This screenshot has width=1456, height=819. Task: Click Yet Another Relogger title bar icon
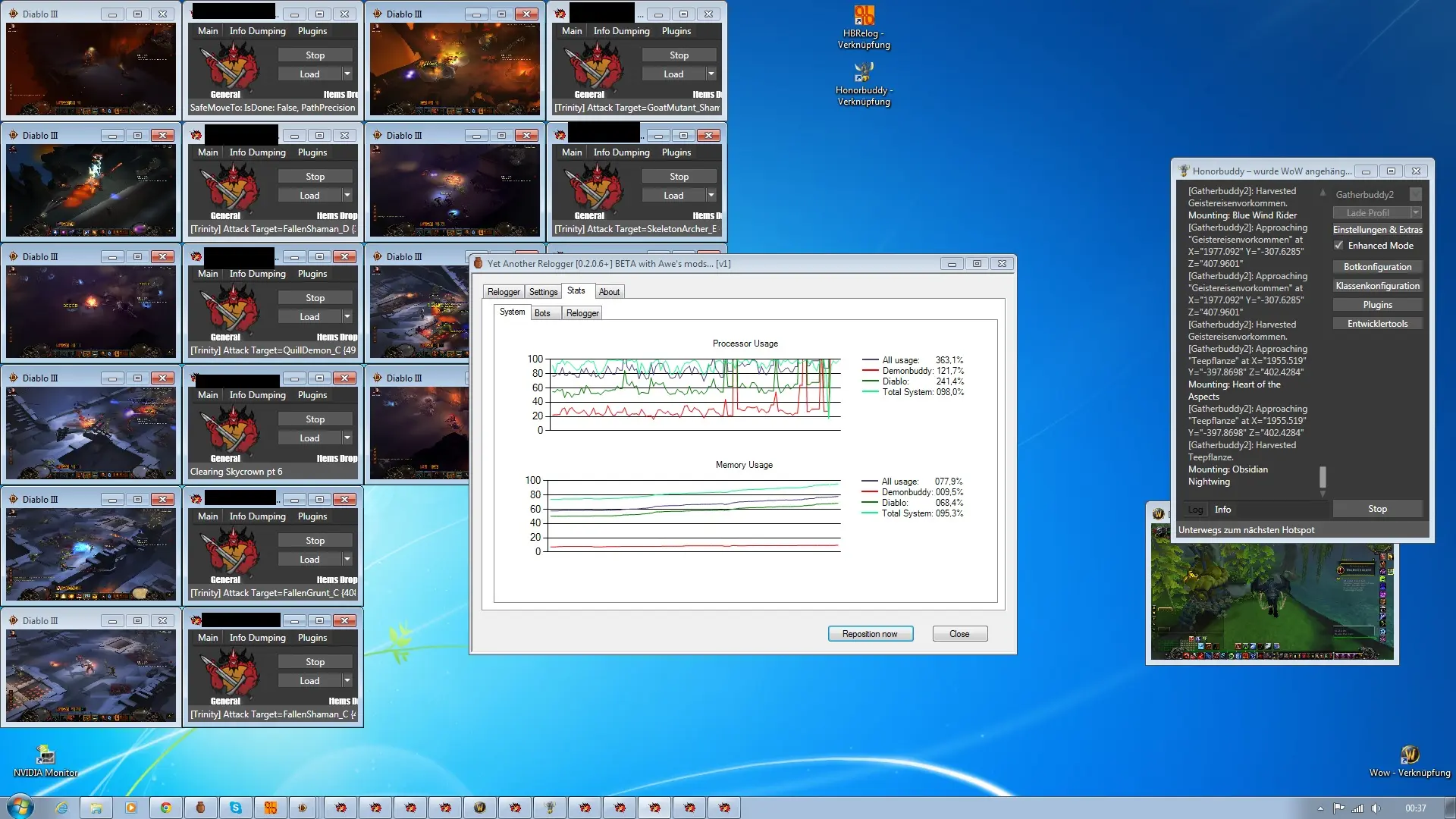point(478,263)
